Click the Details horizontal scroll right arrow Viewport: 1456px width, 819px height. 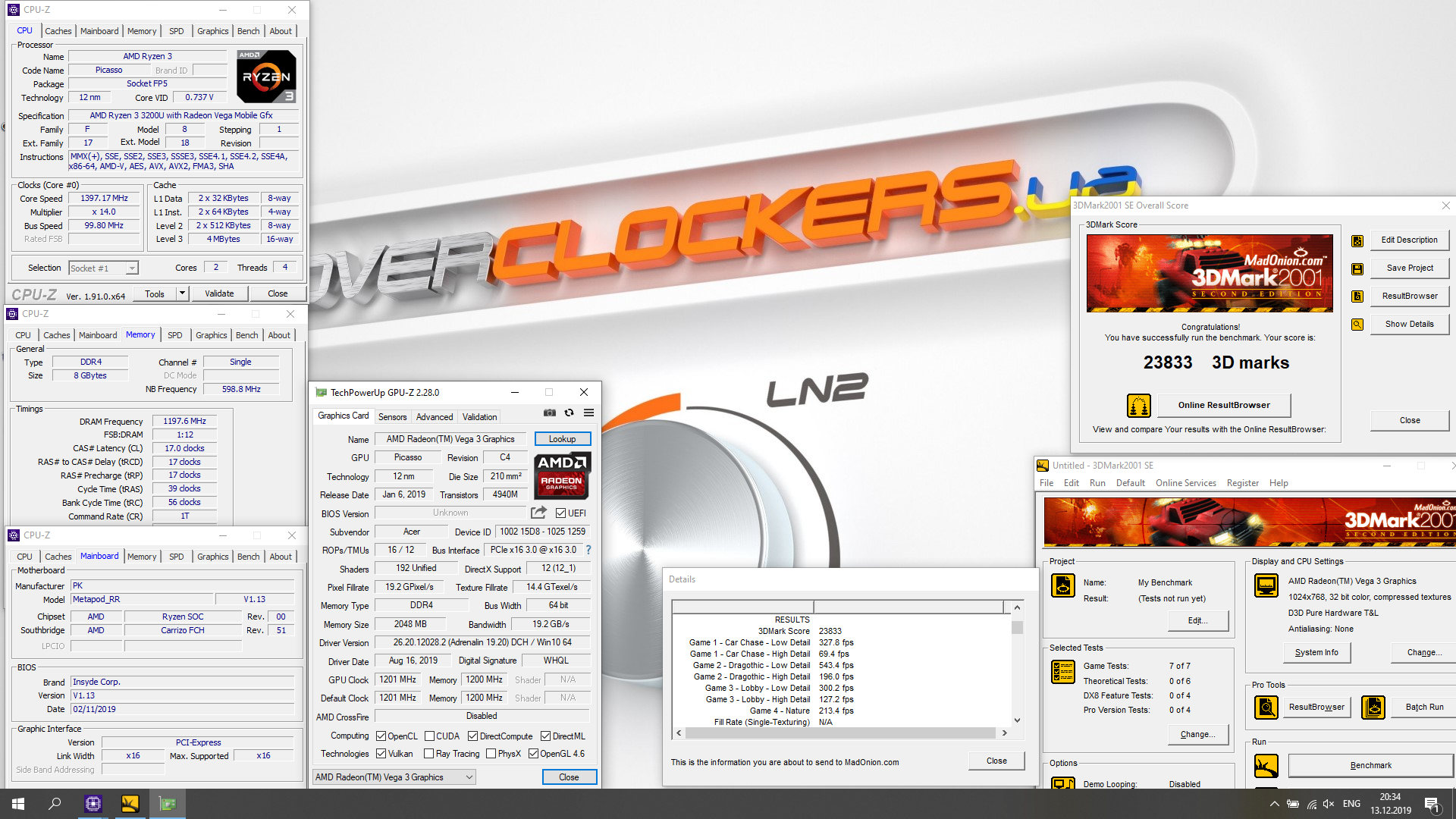(1004, 733)
